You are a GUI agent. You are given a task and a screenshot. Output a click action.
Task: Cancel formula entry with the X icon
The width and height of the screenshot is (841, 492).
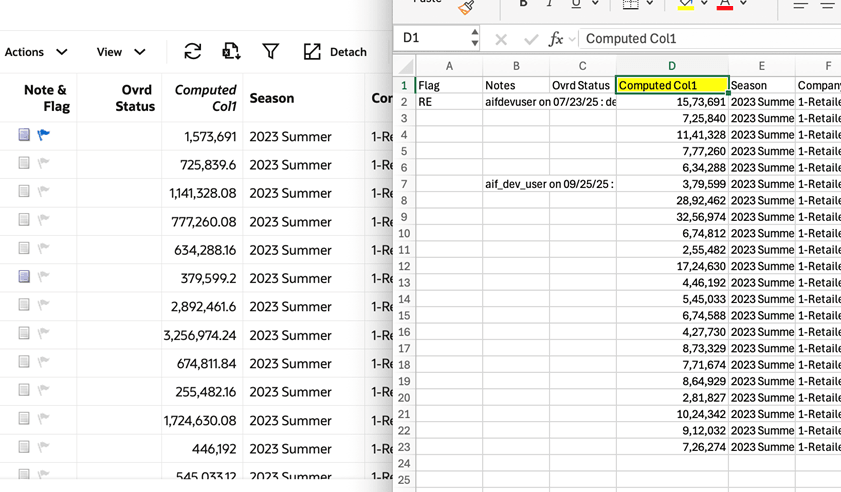(x=501, y=39)
